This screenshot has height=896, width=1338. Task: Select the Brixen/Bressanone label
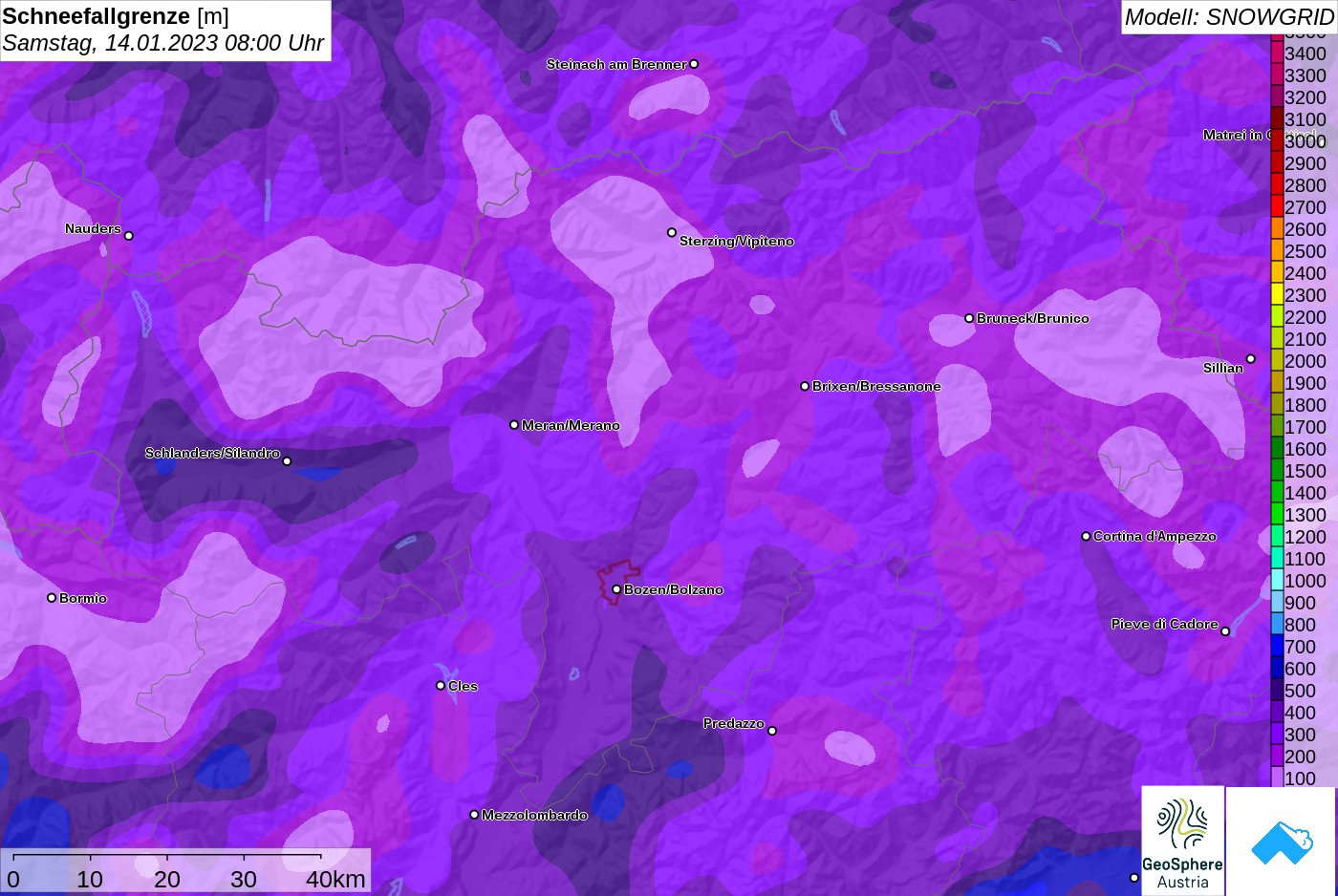(876, 386)
